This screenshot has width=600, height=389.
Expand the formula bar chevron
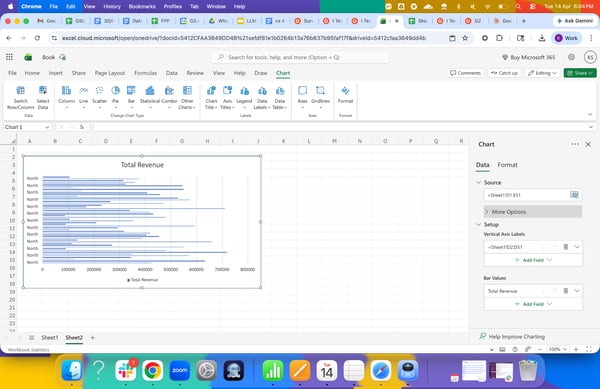tap(591, 127)
